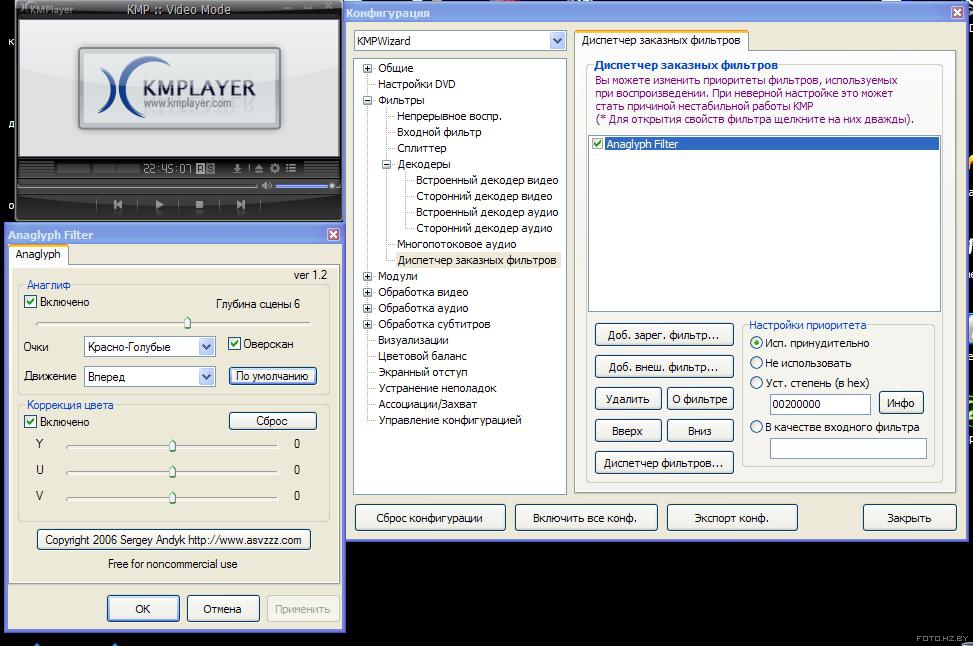Click the KMPlayer eject/open file icon

pyautogui.click(x=259, y=168)
